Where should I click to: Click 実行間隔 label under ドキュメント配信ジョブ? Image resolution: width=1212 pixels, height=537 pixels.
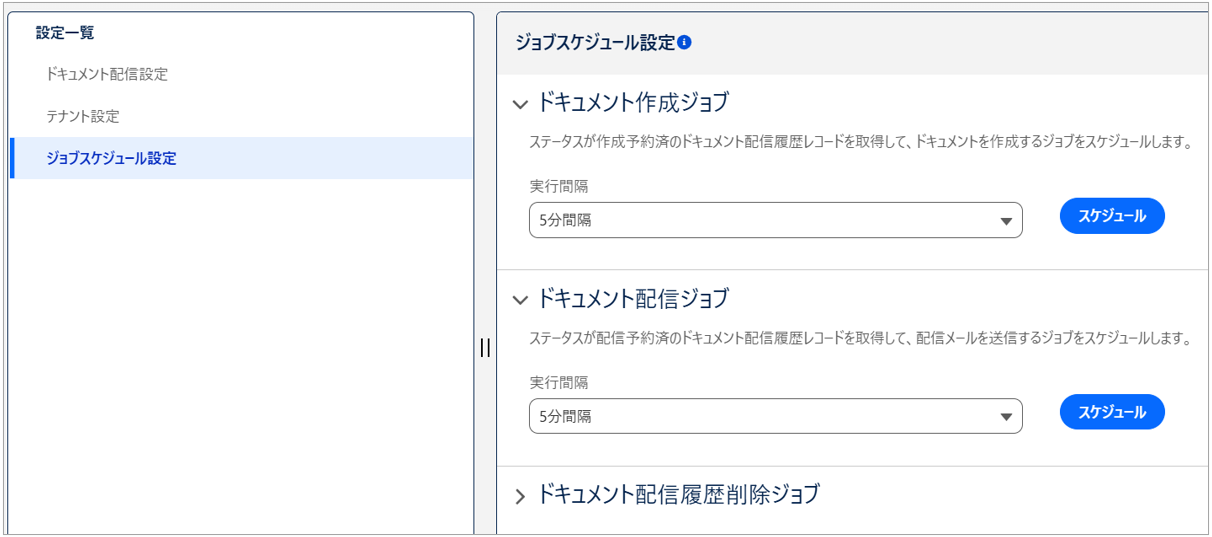tap(559, 383)
